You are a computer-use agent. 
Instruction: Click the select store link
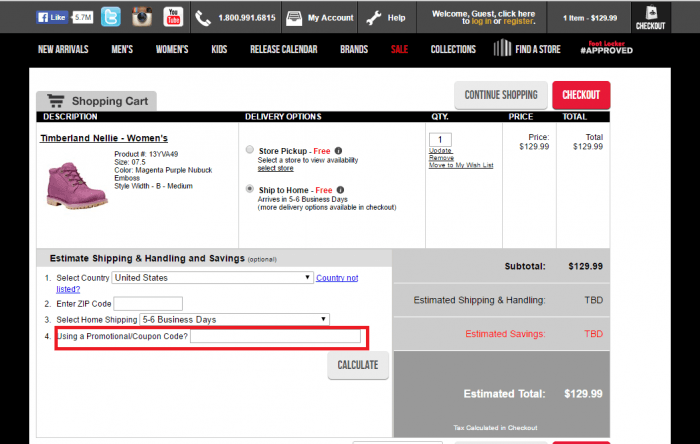tap(275, 168)
